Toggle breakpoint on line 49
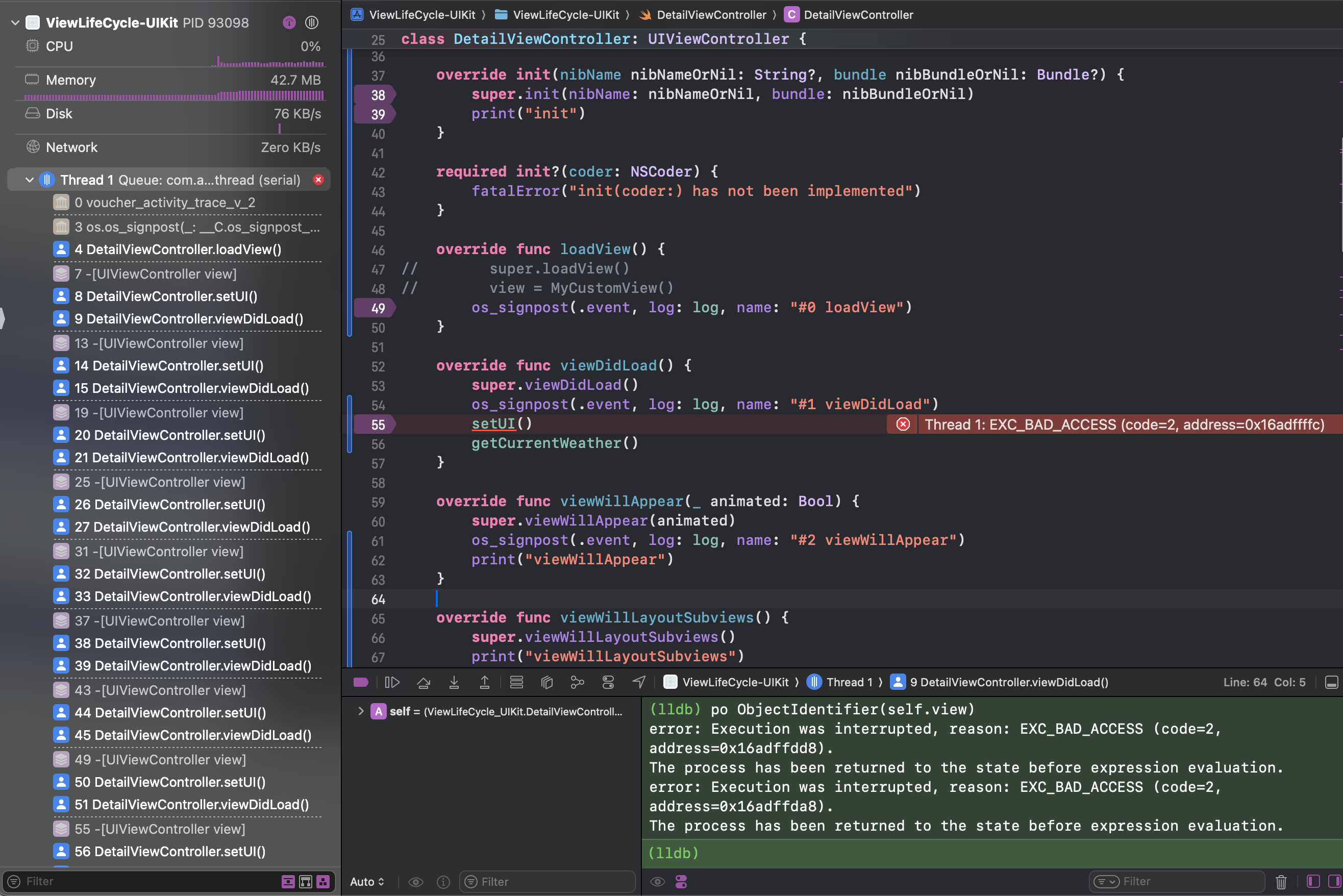Viewport: 1343px width, 896px height. (x=376, y=308)
